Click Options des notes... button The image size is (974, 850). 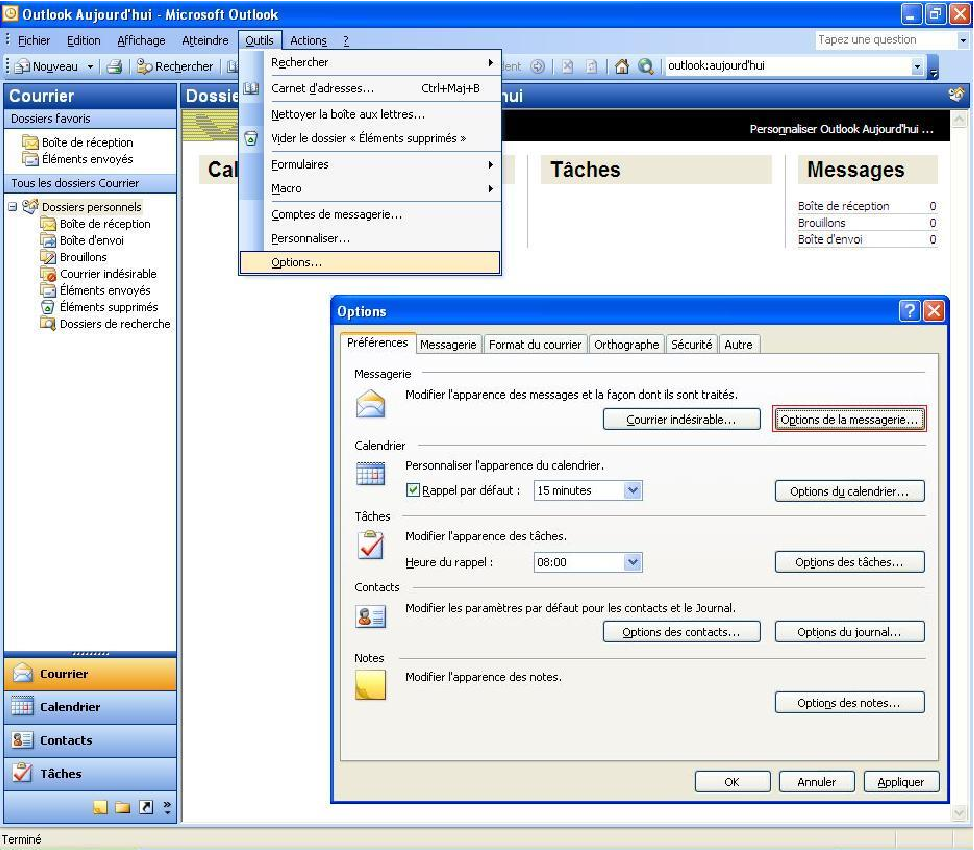click(x=849, y=703)
